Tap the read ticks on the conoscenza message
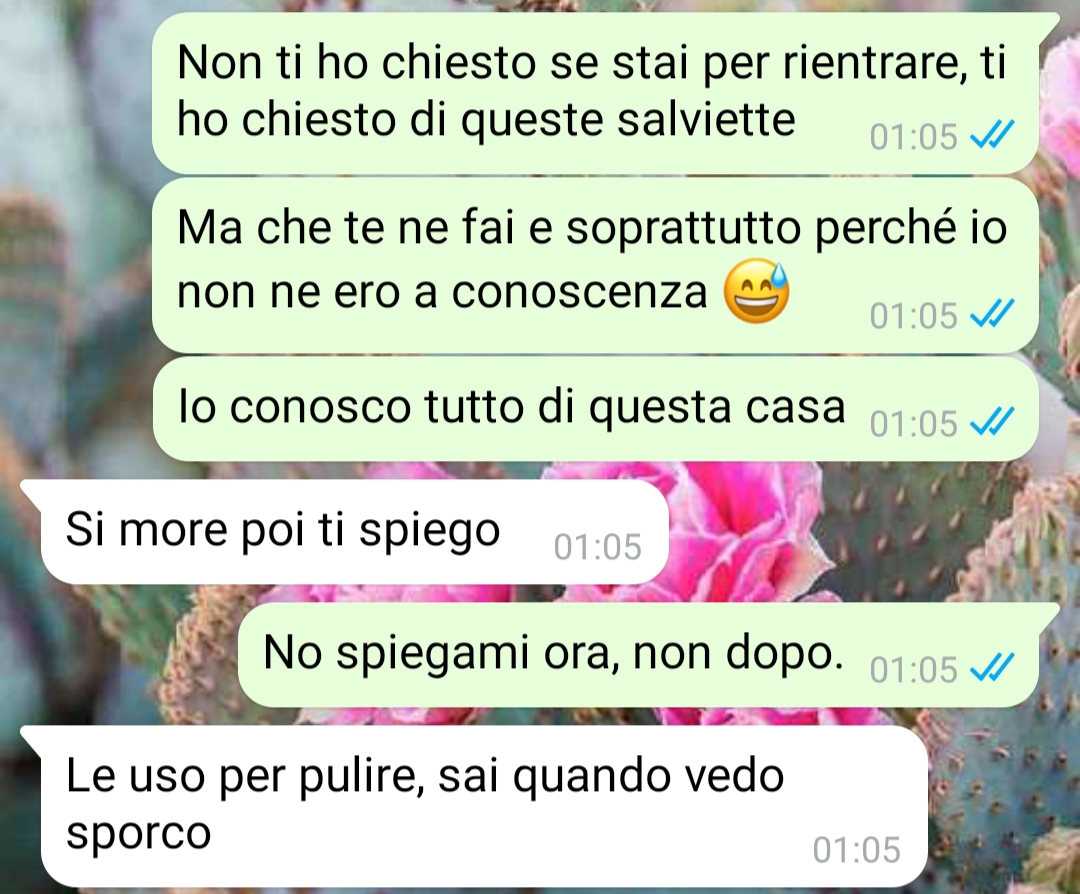The image size is (1080, 894). click(992, 315)
